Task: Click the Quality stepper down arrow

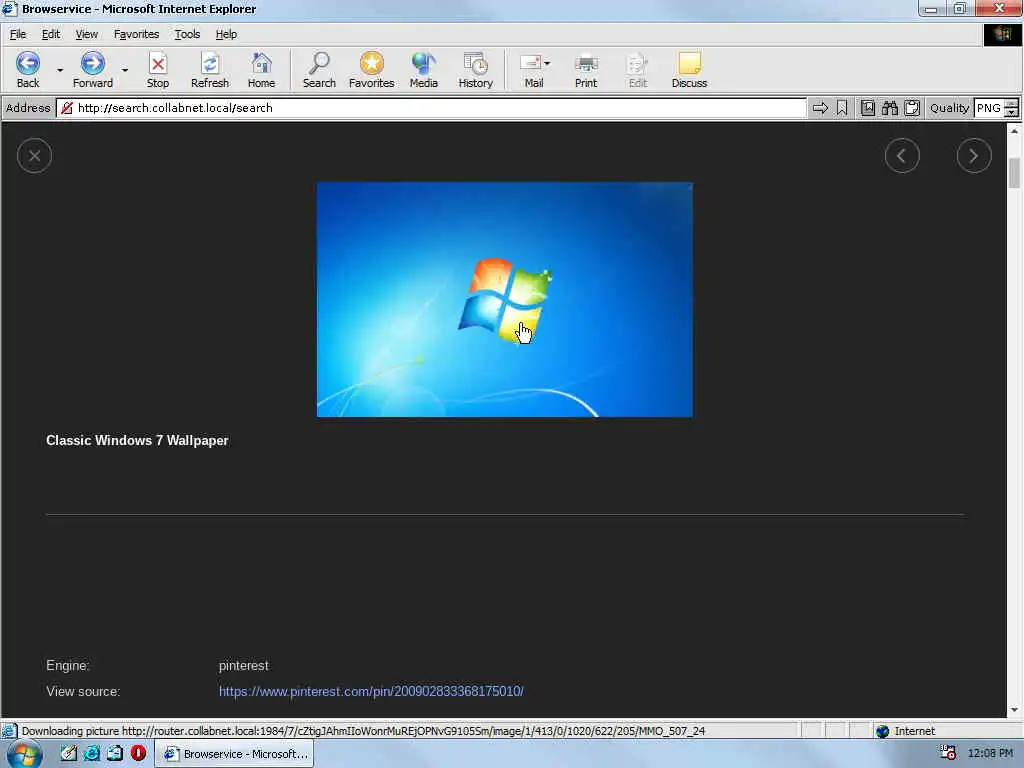Action: coord(1012,112)
